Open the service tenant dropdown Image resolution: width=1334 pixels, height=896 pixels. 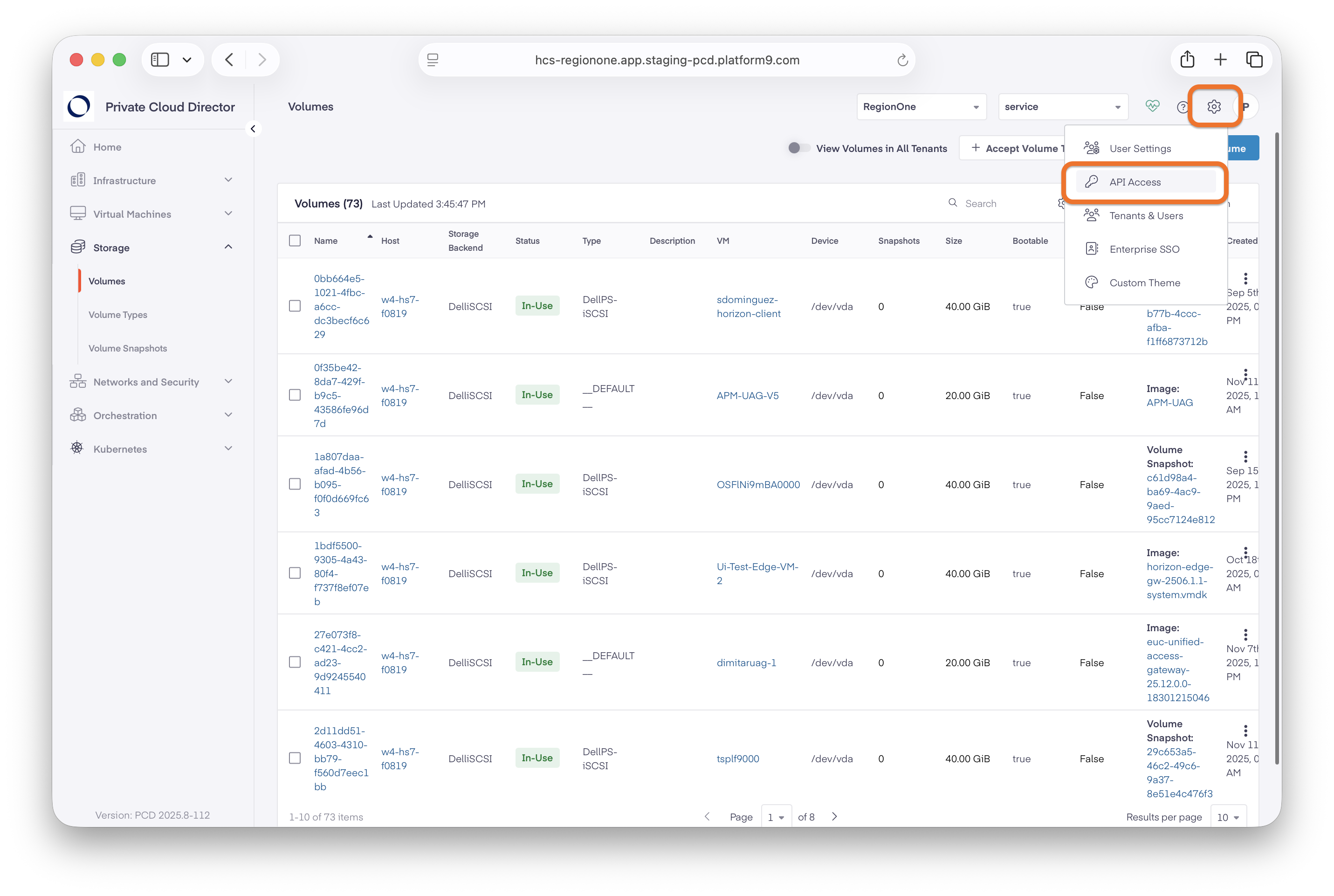tap(1063, 107)
